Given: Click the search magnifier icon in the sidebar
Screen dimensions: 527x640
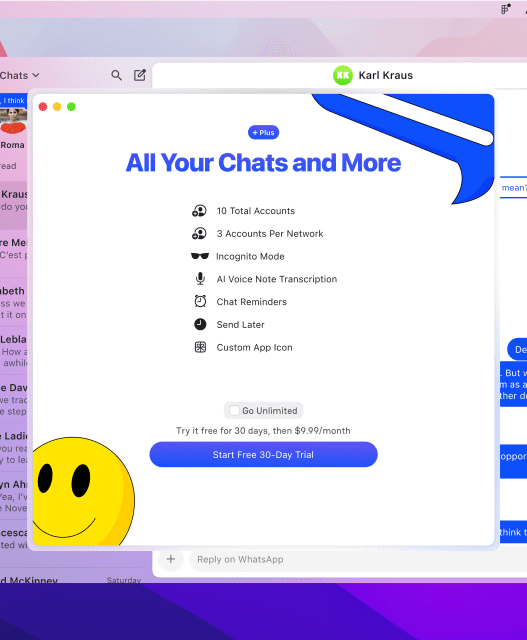Looking at the screenshot, I should tap(116, 75).
